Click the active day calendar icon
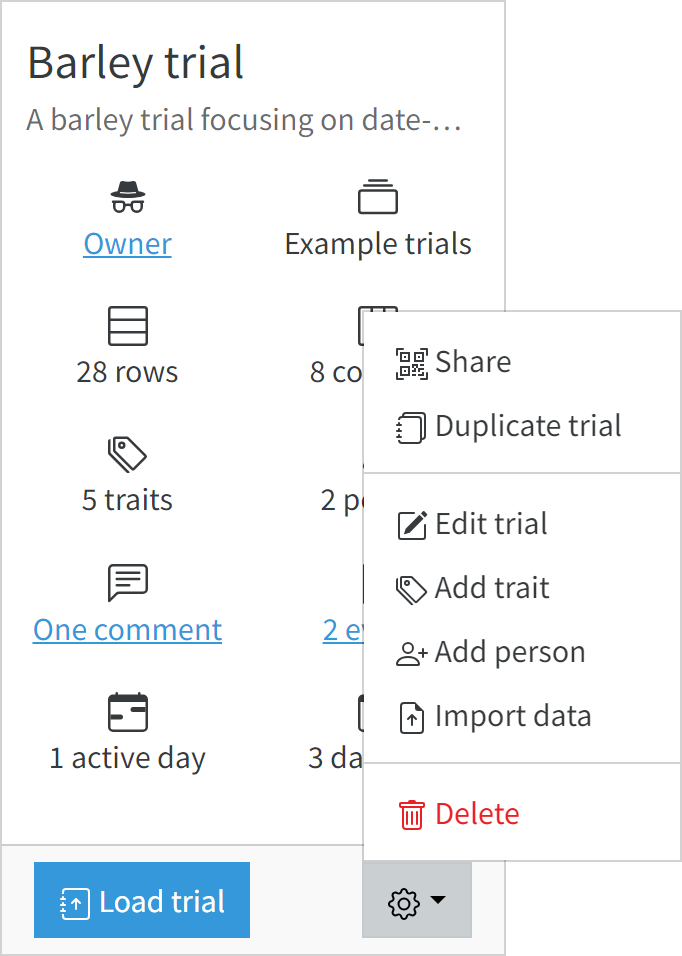682x956 pixels. pos(127,712)
